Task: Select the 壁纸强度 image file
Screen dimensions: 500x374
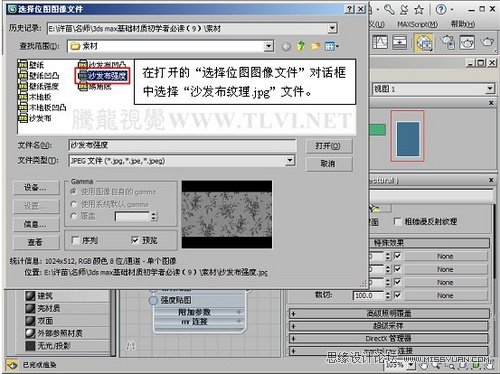Action: [x=39, y=86]
